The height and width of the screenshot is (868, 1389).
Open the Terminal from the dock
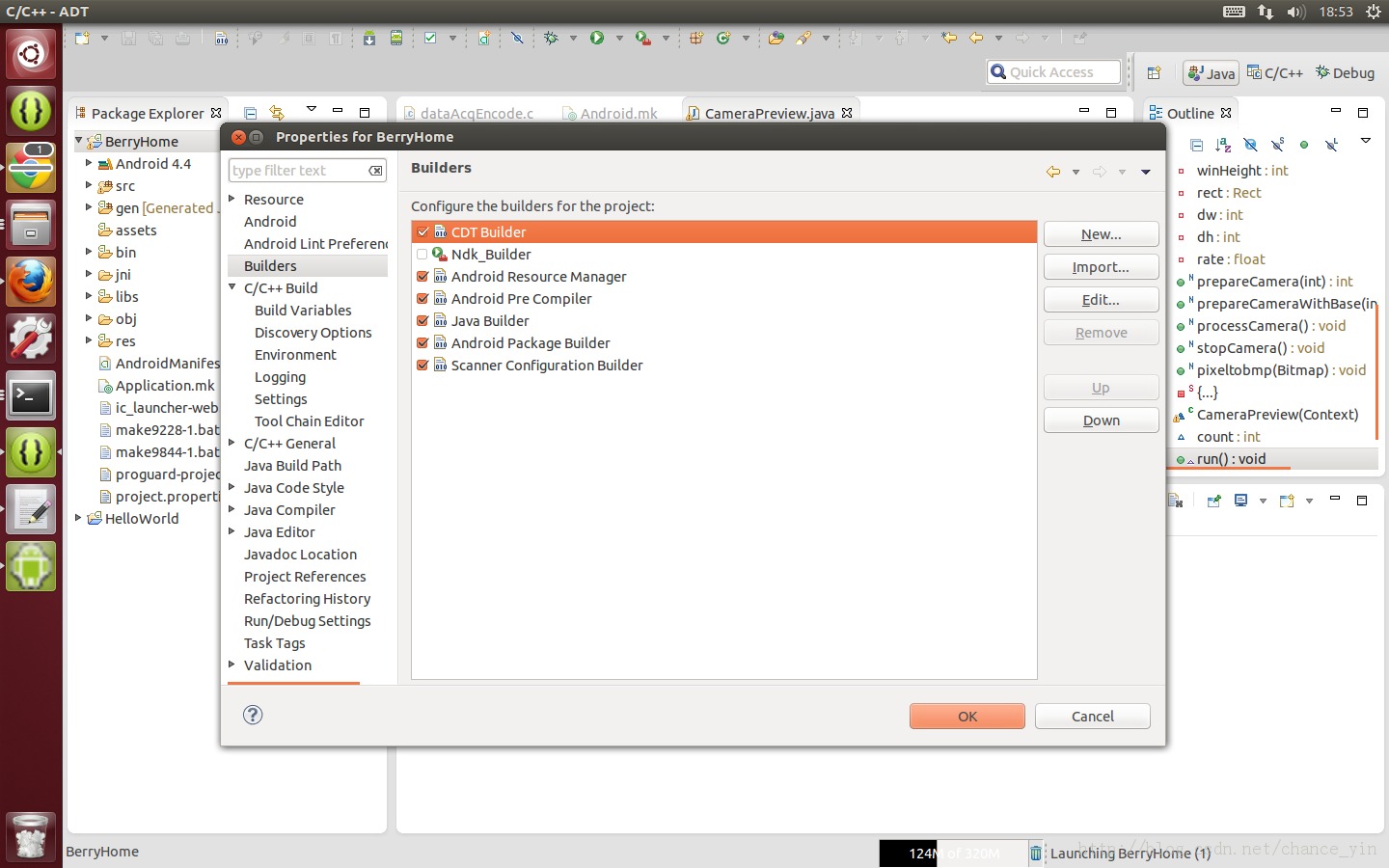[31, 396]
